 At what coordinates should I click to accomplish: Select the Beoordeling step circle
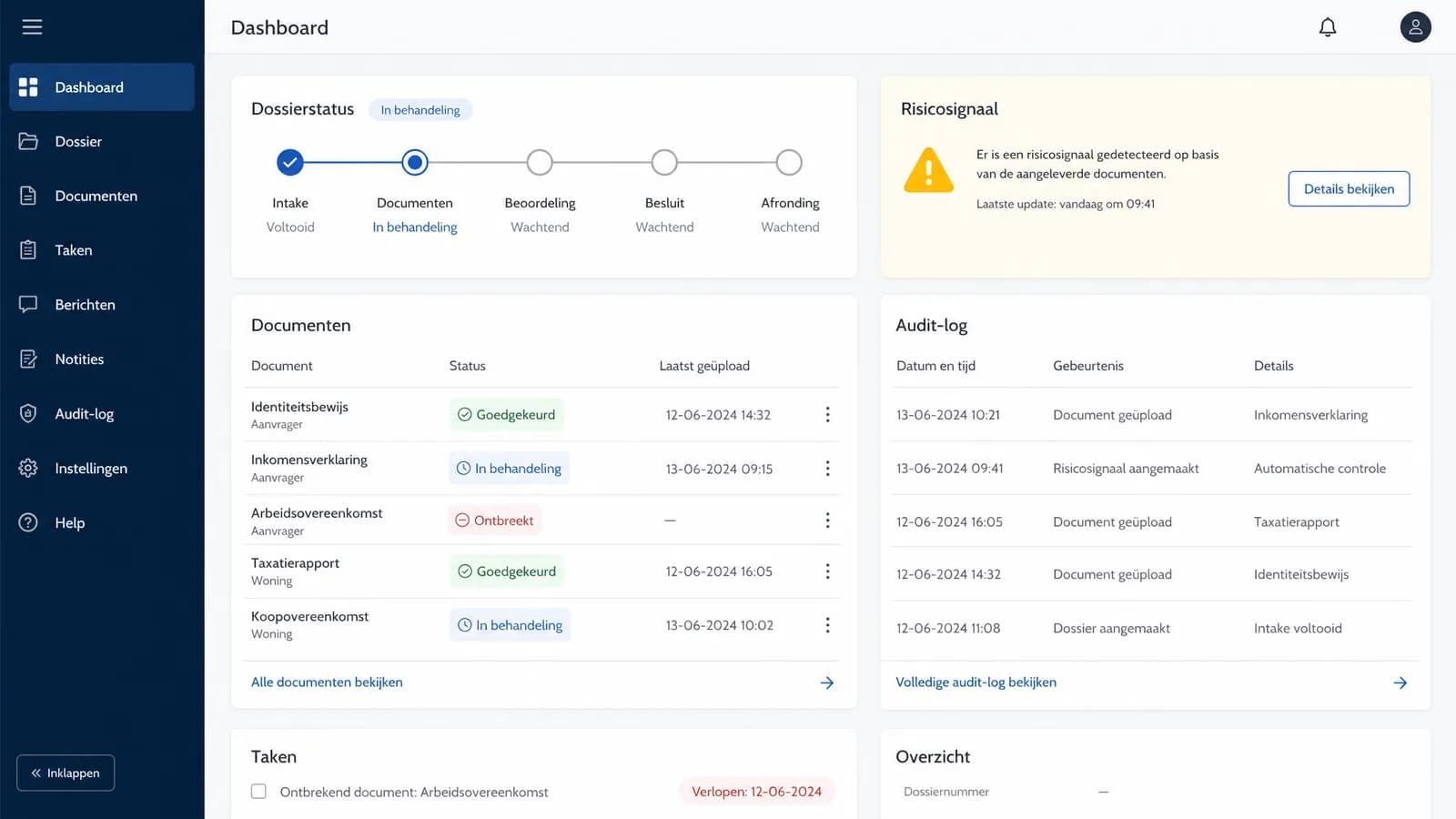540,163
